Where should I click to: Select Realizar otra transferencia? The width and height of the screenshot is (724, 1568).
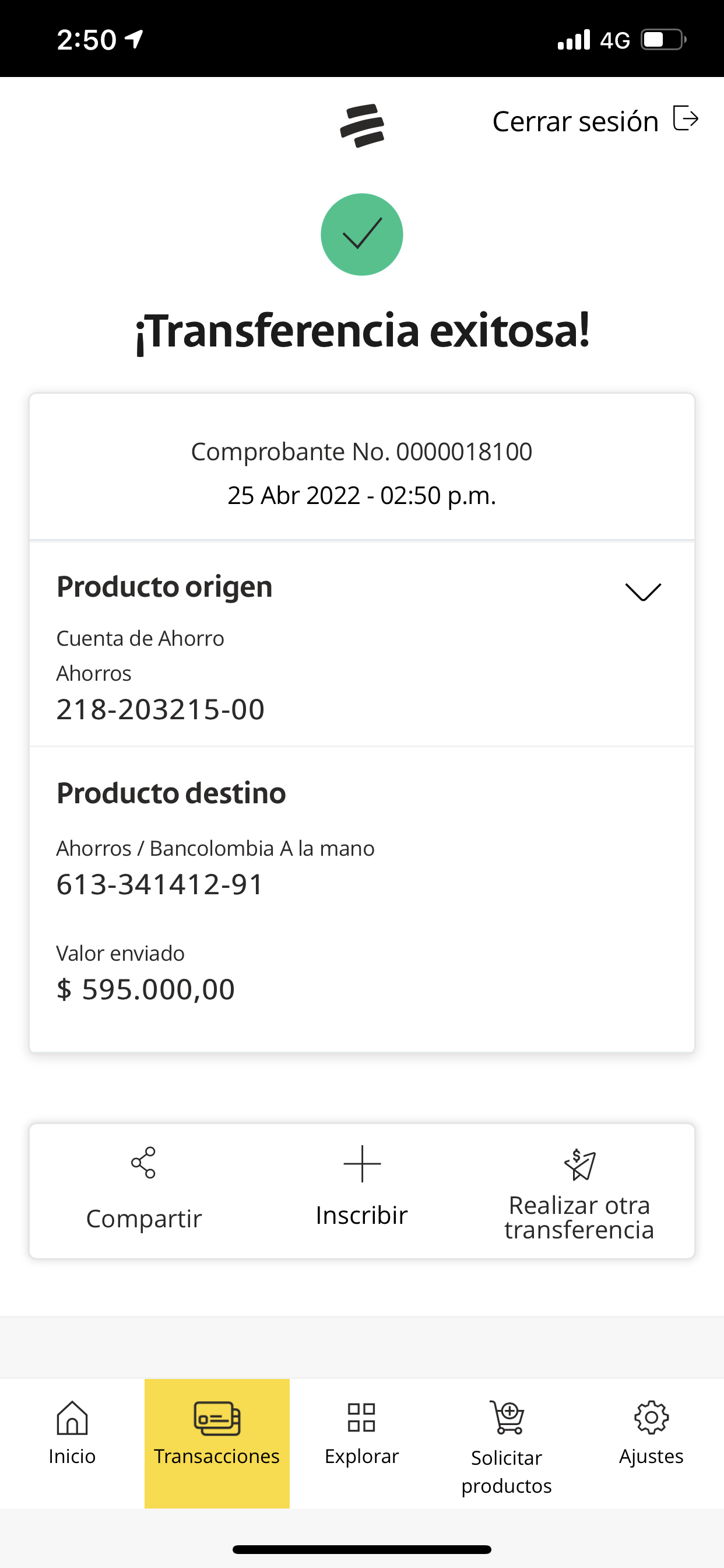tap(579, 1217)
